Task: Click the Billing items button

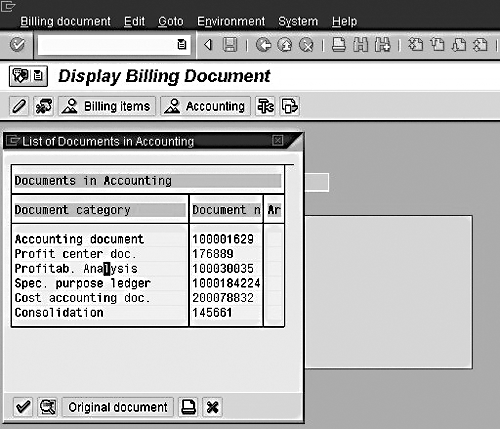Action: pos(107,106)
